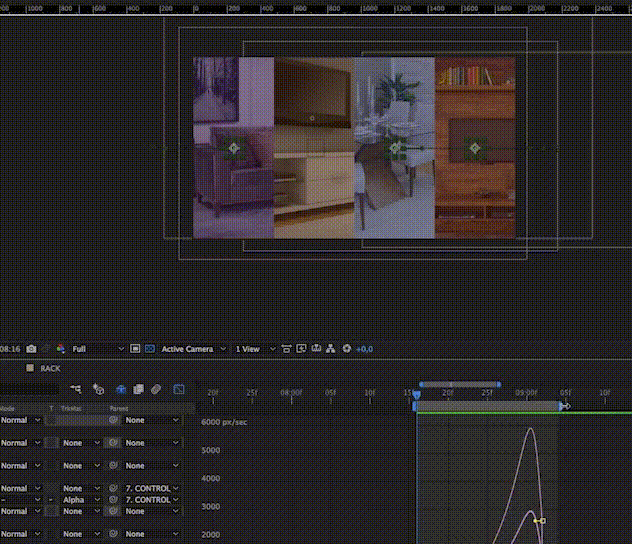Toggle the frame blending switch in timeline

(x=139, y=389)
